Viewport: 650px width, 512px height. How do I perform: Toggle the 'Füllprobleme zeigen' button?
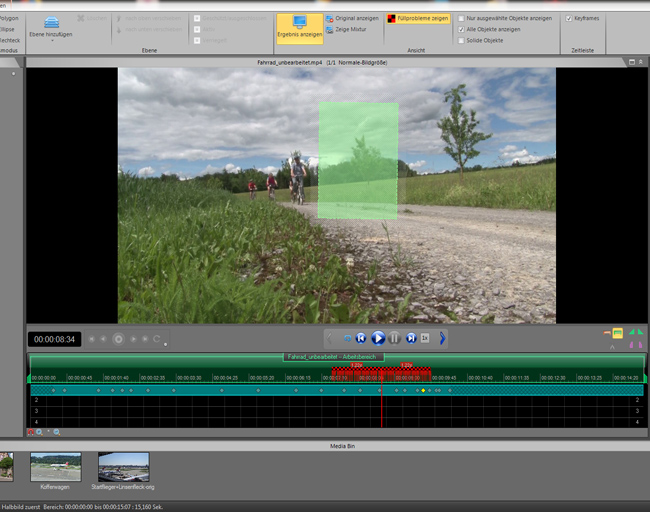click(418, 18)
